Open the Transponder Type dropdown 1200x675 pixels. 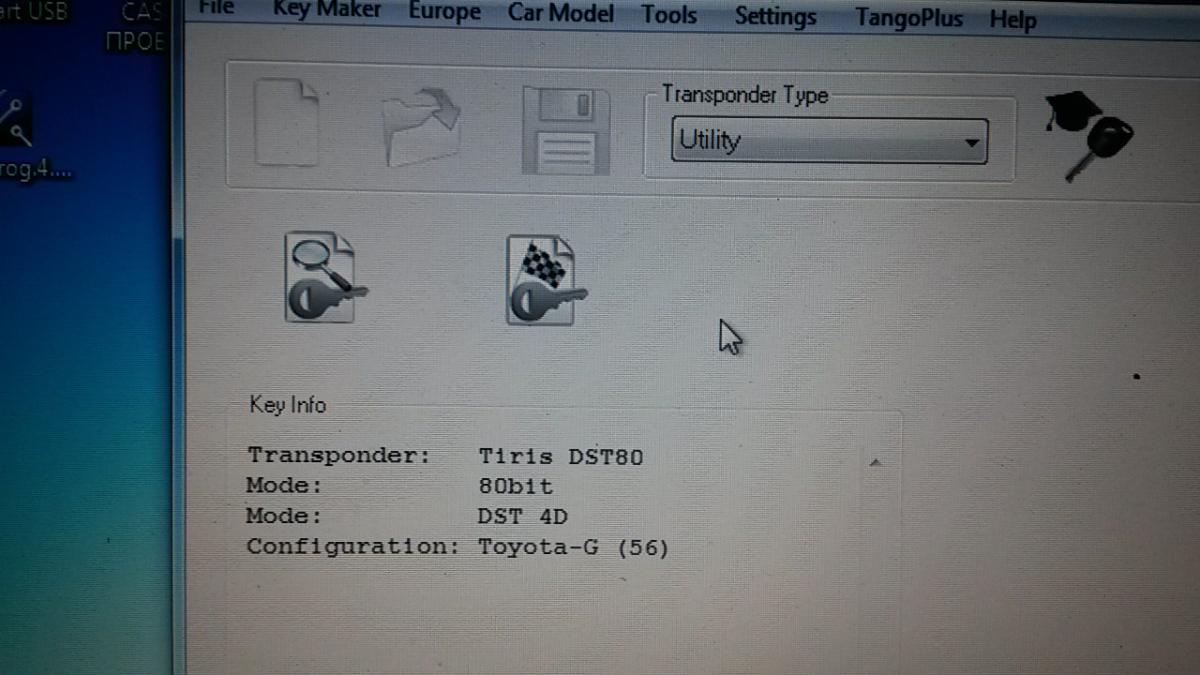click(x=828, y=141)
